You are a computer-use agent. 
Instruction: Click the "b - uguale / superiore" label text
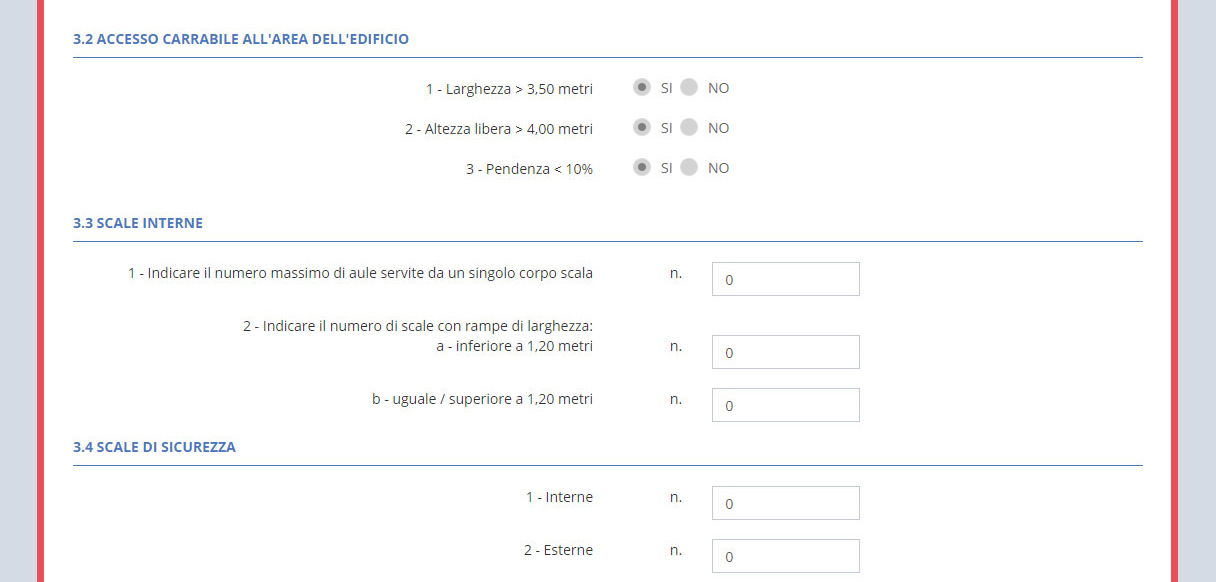click(482, 399)
